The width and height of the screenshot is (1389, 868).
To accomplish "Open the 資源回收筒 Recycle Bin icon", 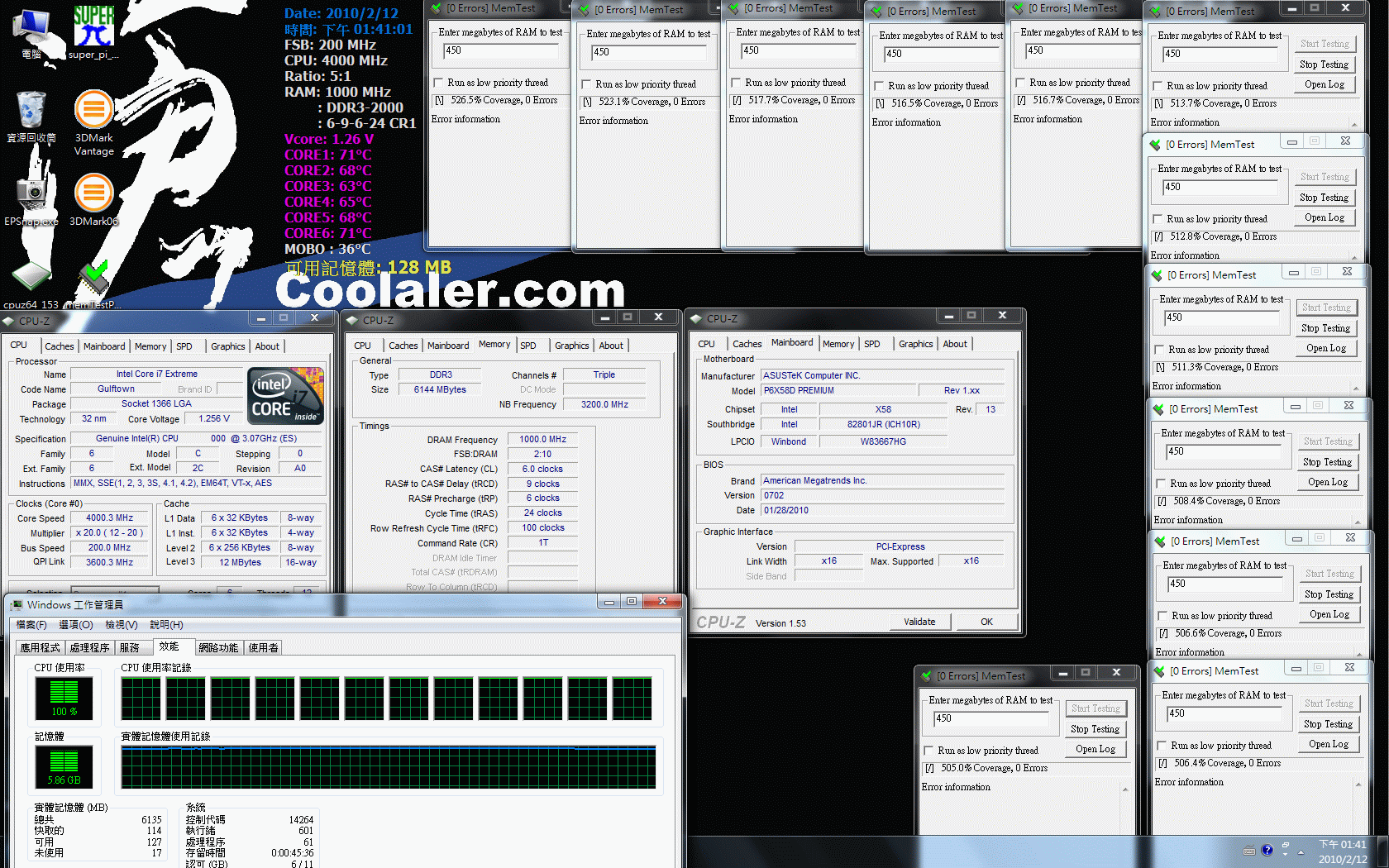I will tap(31, 116).
